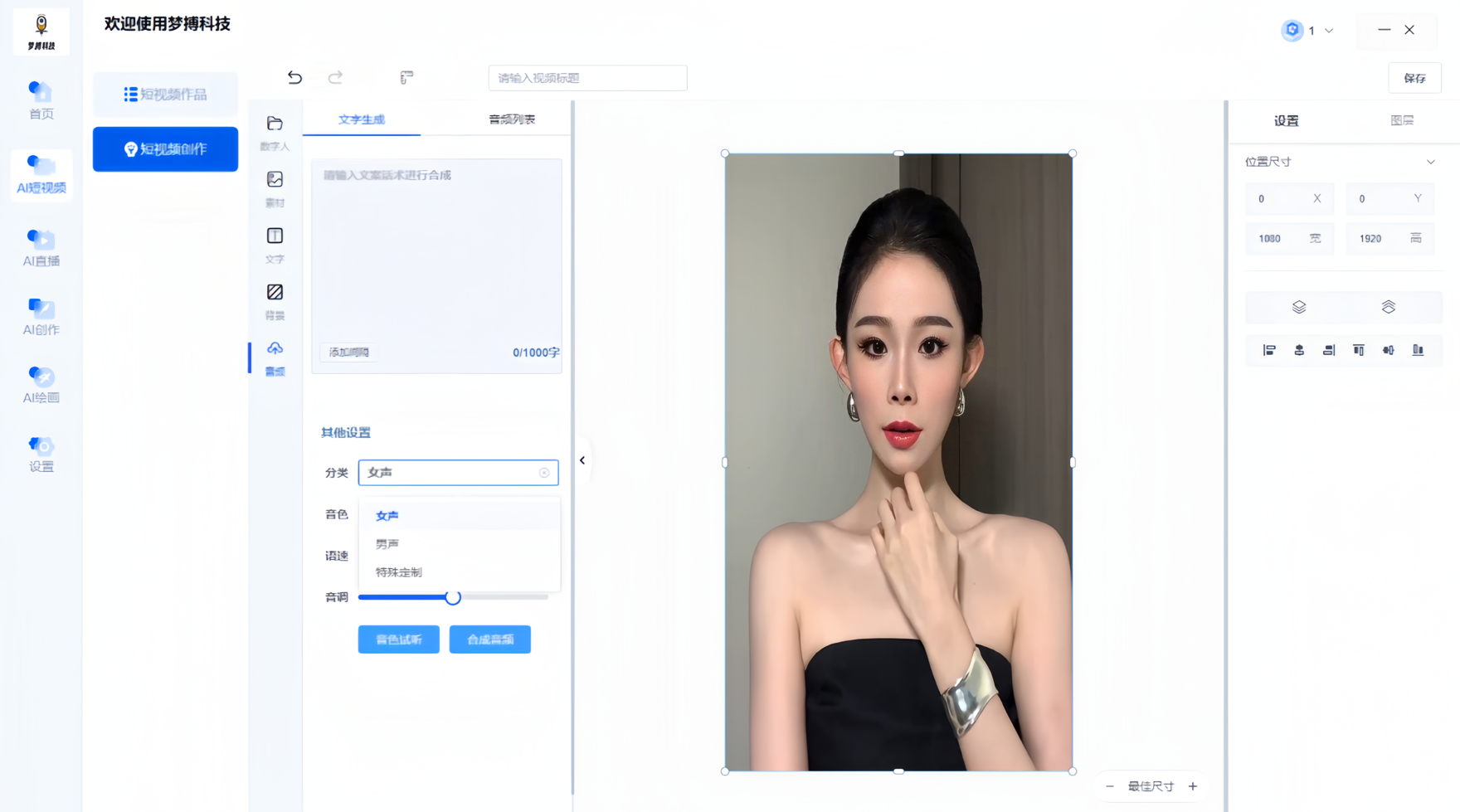Open 短视频创作 section
The image size is (1460, 812).
(165, 149)
